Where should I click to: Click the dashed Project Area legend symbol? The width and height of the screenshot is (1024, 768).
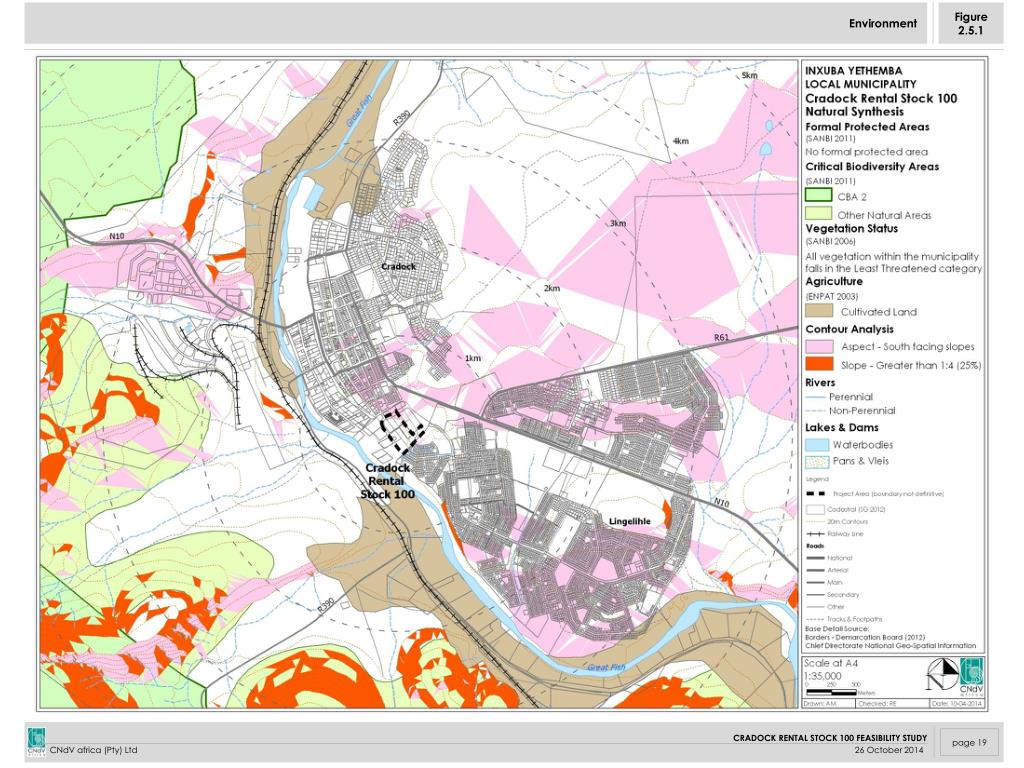(816, 494)
